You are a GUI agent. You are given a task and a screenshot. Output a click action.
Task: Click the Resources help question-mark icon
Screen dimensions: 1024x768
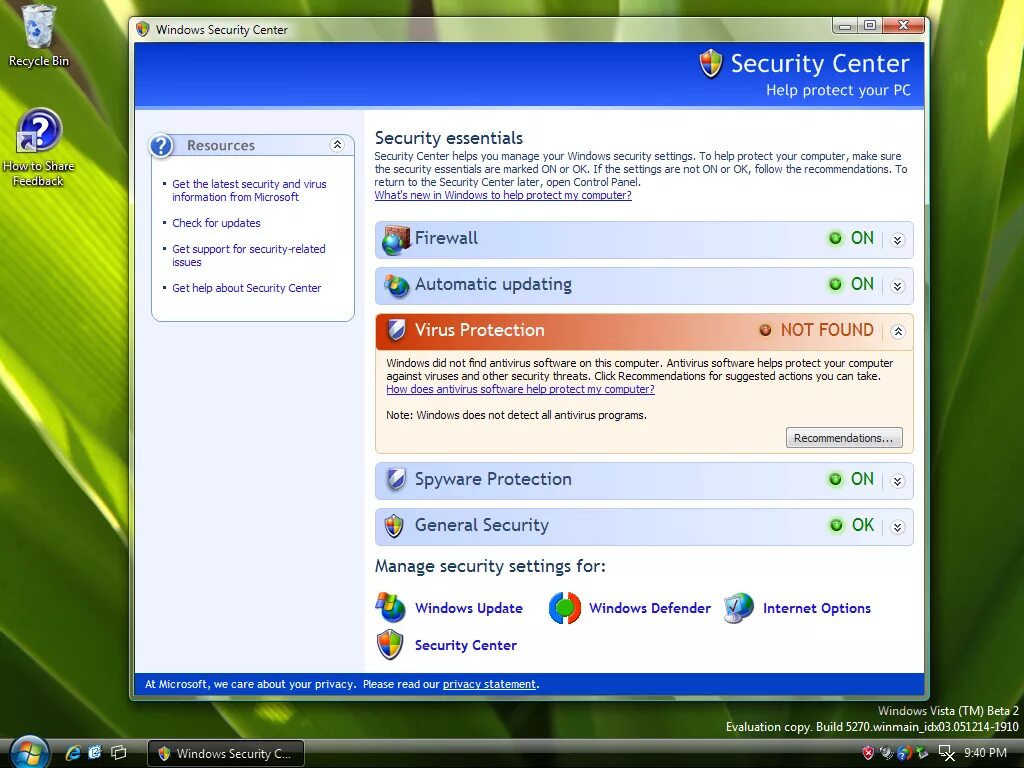click(161, 146)
